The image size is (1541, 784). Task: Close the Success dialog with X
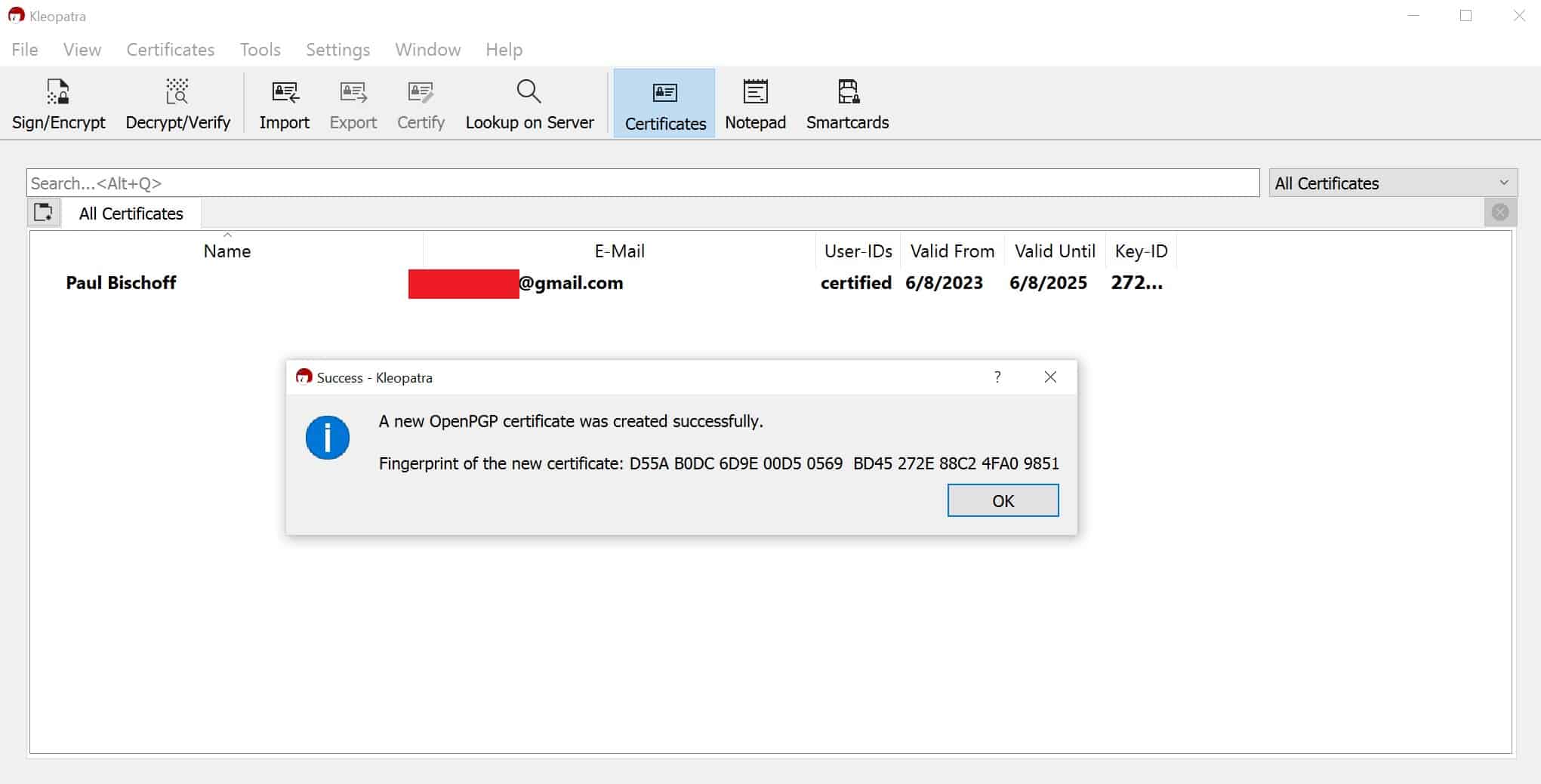(1050, 377)
